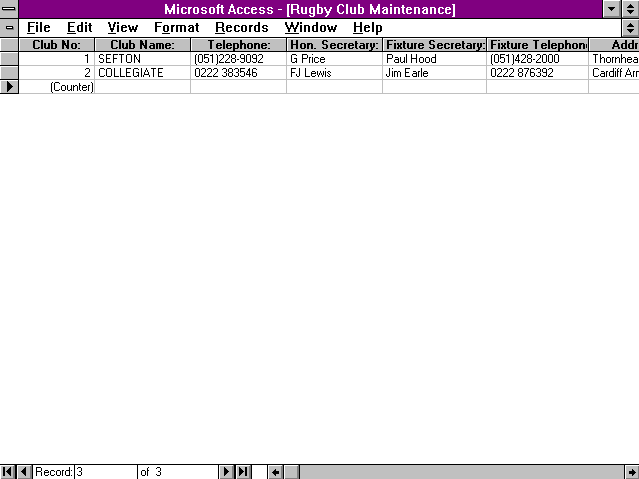Click the Jim Earle fixture secretary cell
Image resolution: width=639 pixels, height=479 pixels.
[434, 73]
